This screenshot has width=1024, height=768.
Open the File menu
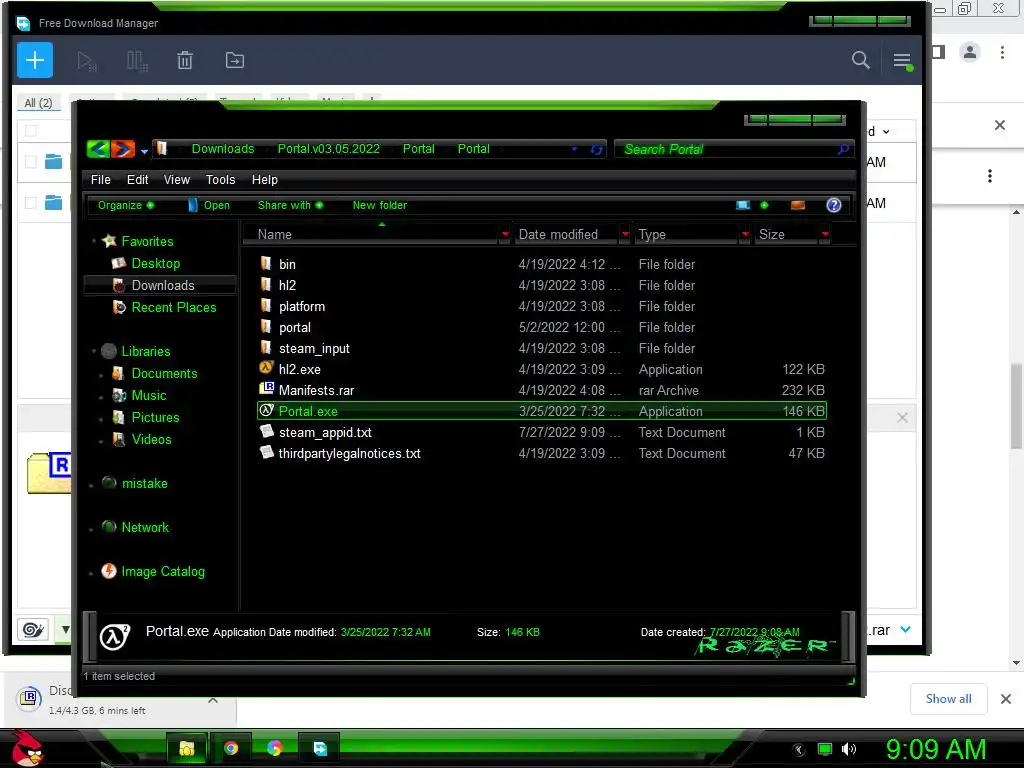click(x=101, y=180)
